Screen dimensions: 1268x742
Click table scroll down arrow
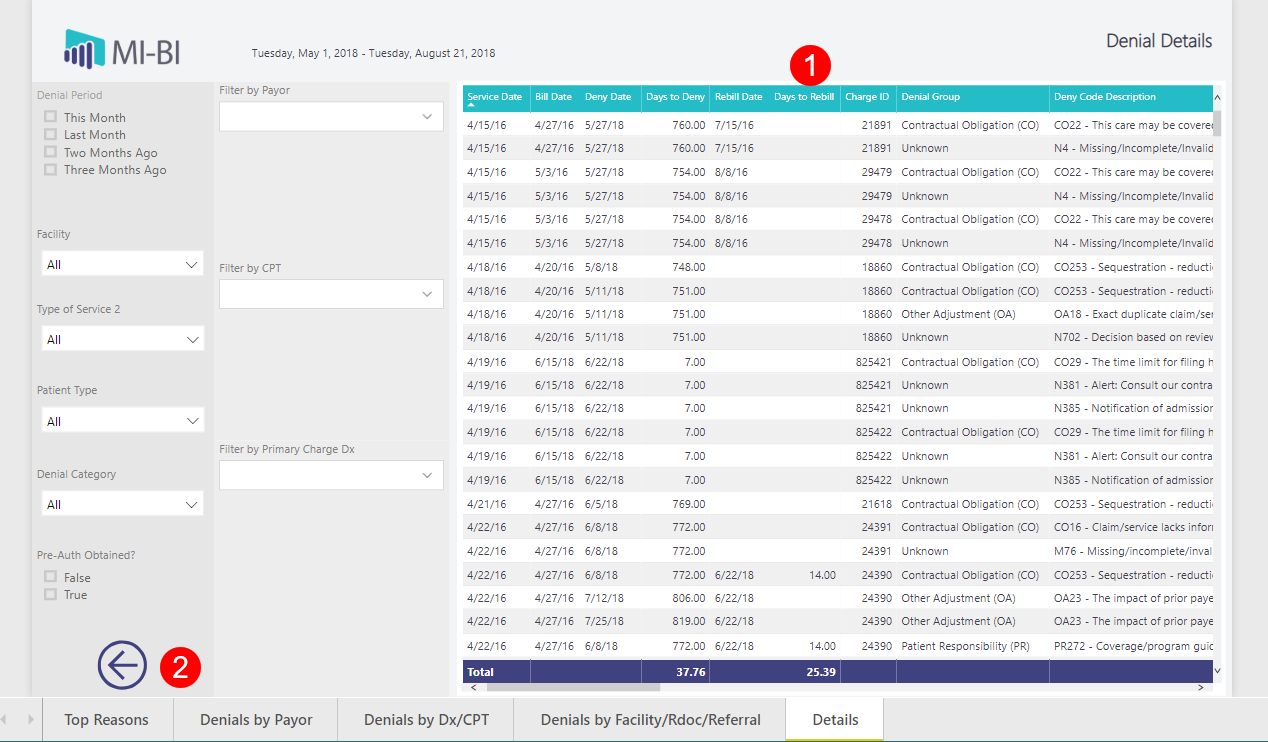1217,671
